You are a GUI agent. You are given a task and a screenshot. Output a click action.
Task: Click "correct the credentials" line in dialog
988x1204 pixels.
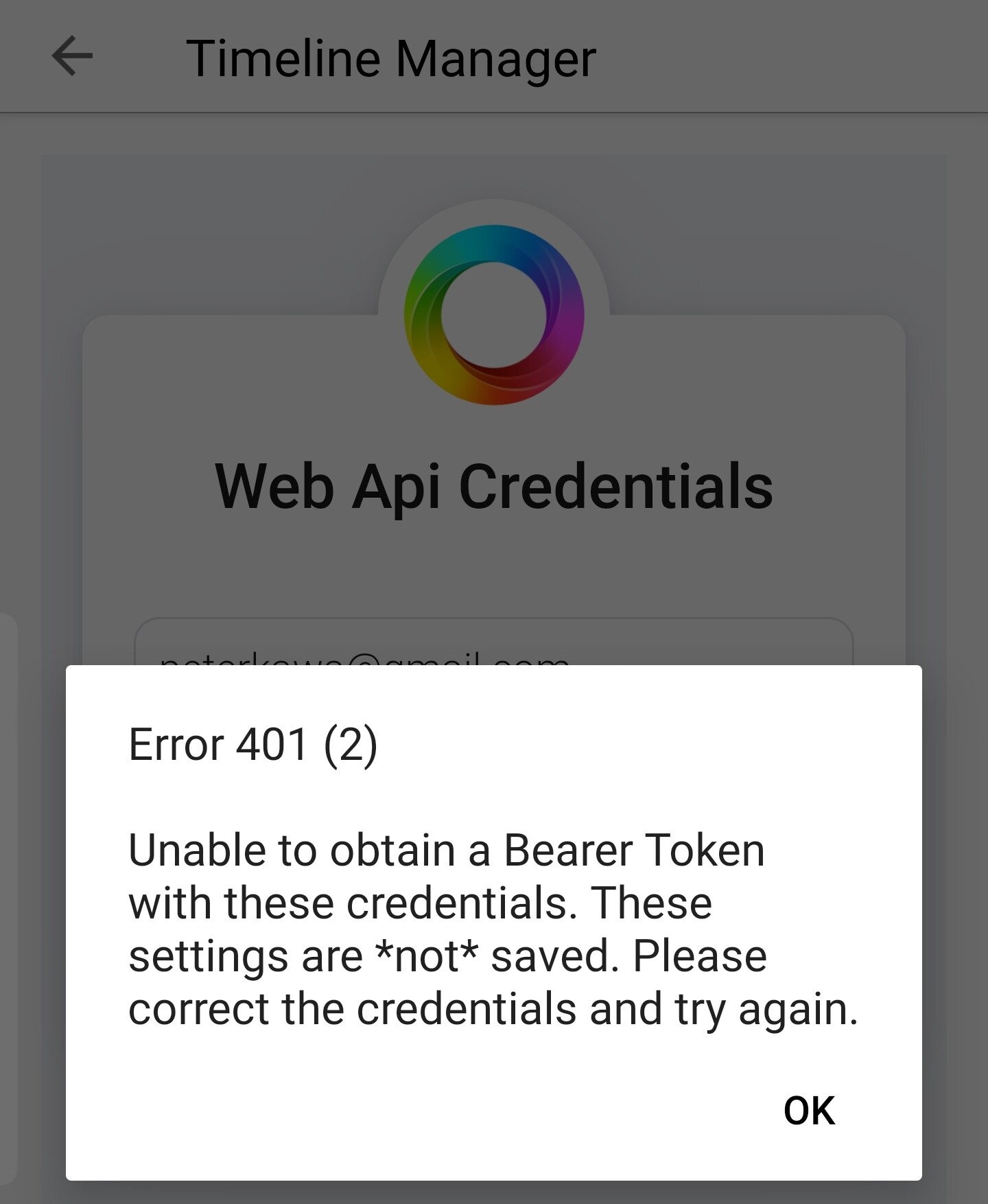coord(353,1009)
